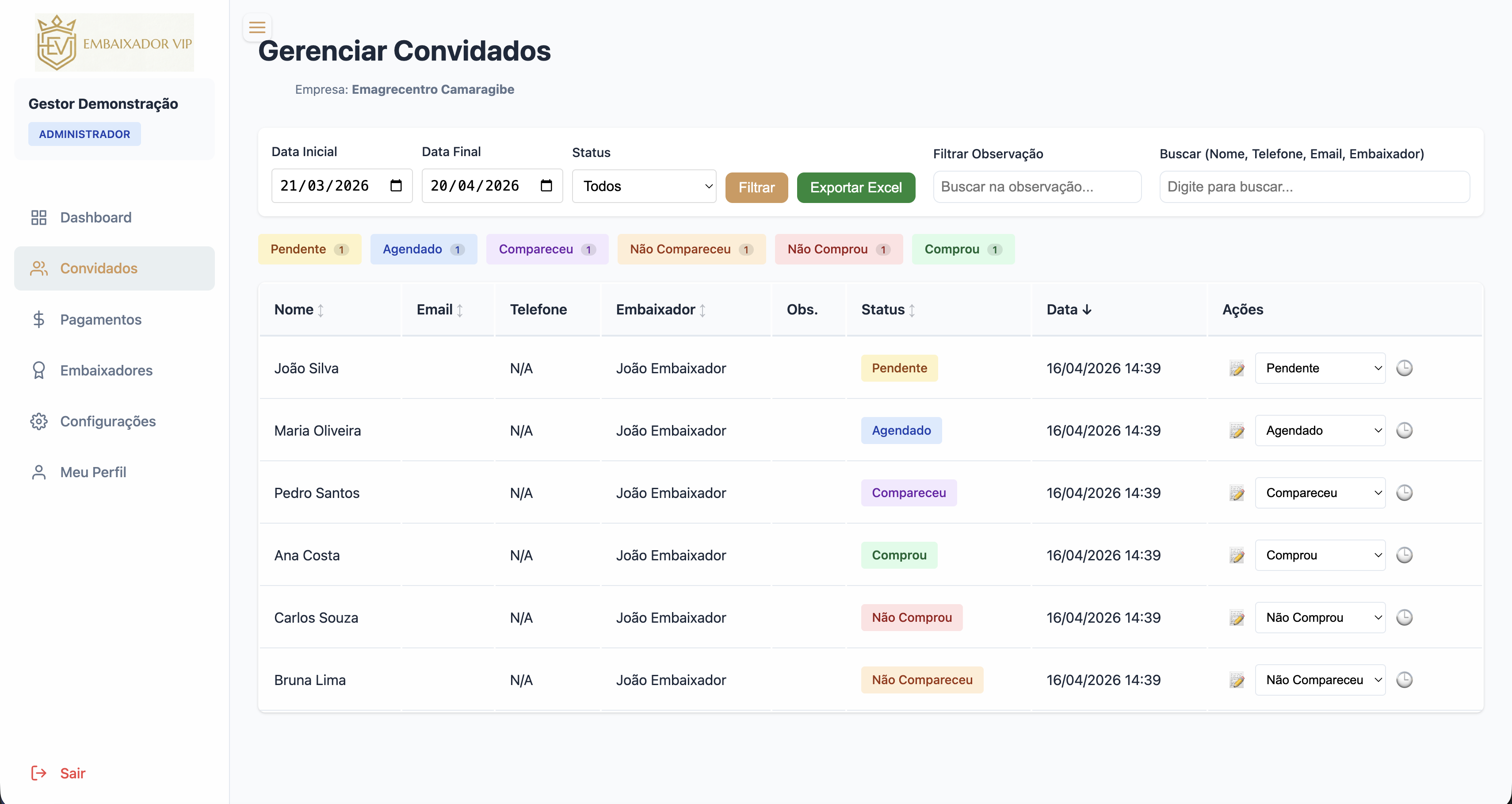Click the calendar icon for Data Inicial
Viewport: 1512px width, 804px height.
pos(397,186)
